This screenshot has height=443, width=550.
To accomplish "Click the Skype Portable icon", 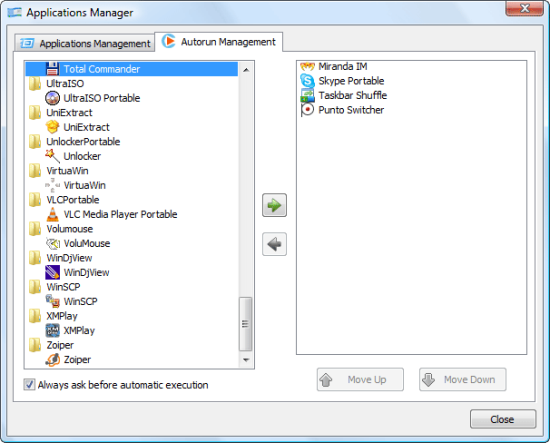I will click(x=307, y=81).
